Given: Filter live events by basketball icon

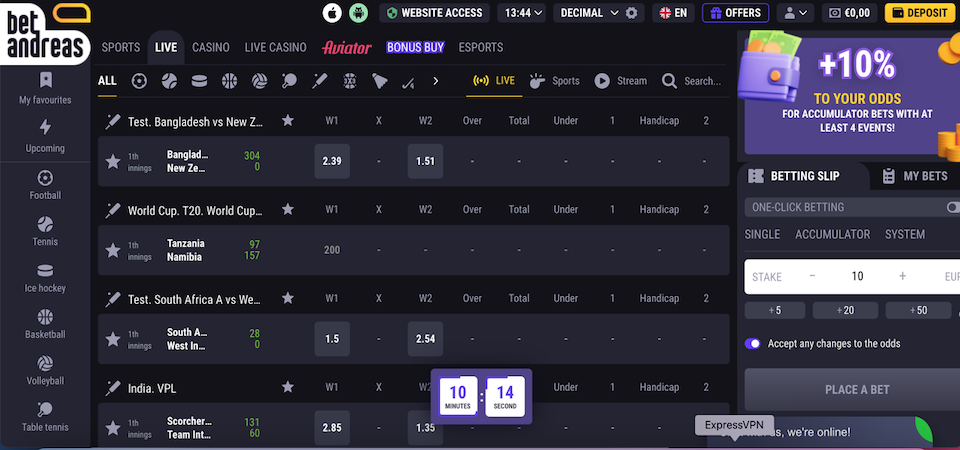Looking at the screenshot, I should pos(230,81).
